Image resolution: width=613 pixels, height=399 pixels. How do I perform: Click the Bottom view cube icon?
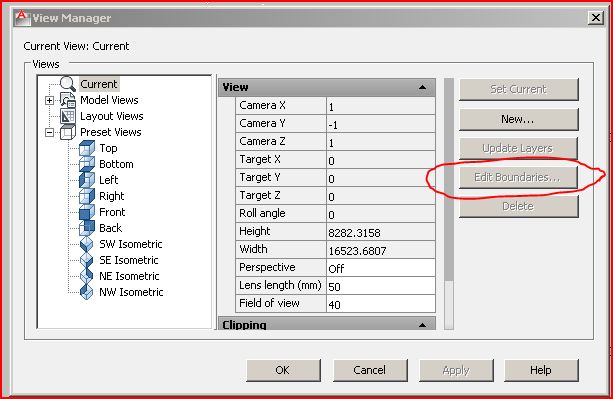coord(87,164)
